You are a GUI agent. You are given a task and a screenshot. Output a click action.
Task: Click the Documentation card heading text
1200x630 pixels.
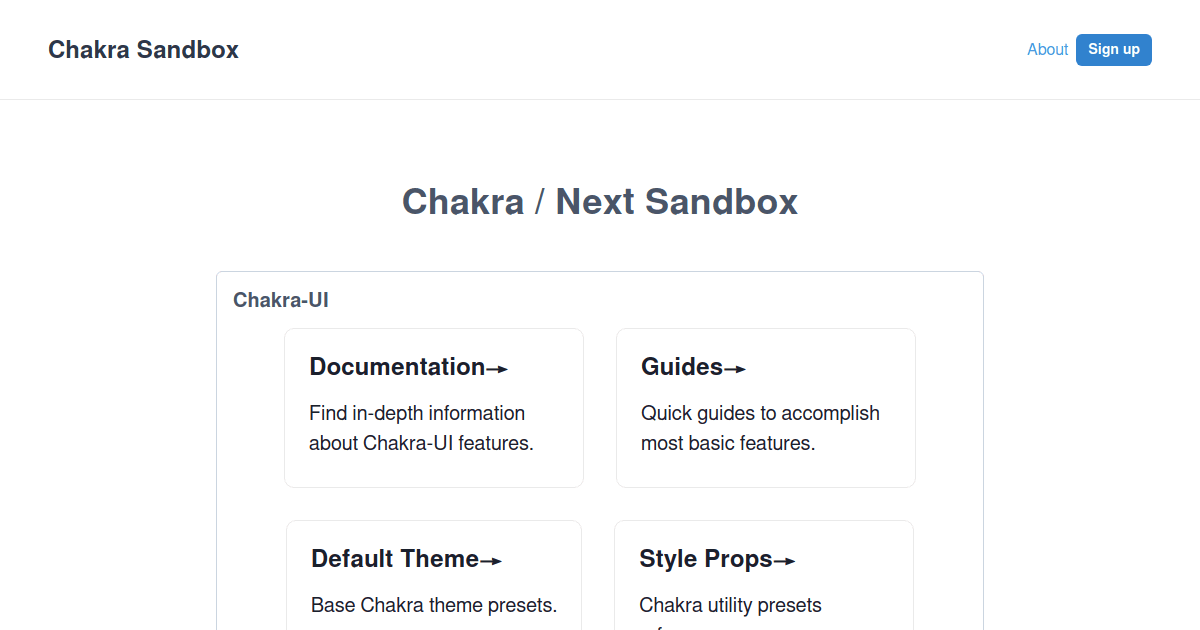coord(397,367)
